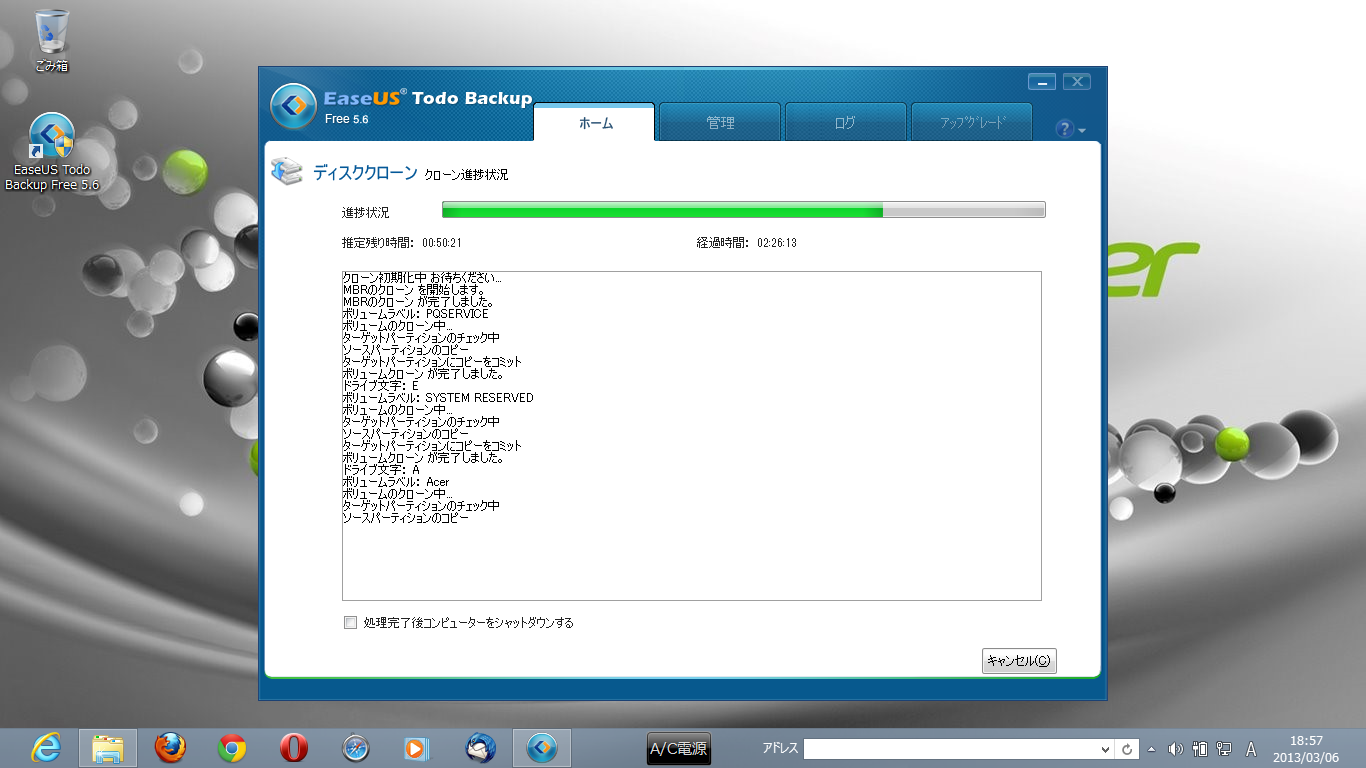Launch Thunderbird from the taskbar
The width and height of the screenshot is (1366, 768).
click(x=480, y=748)
